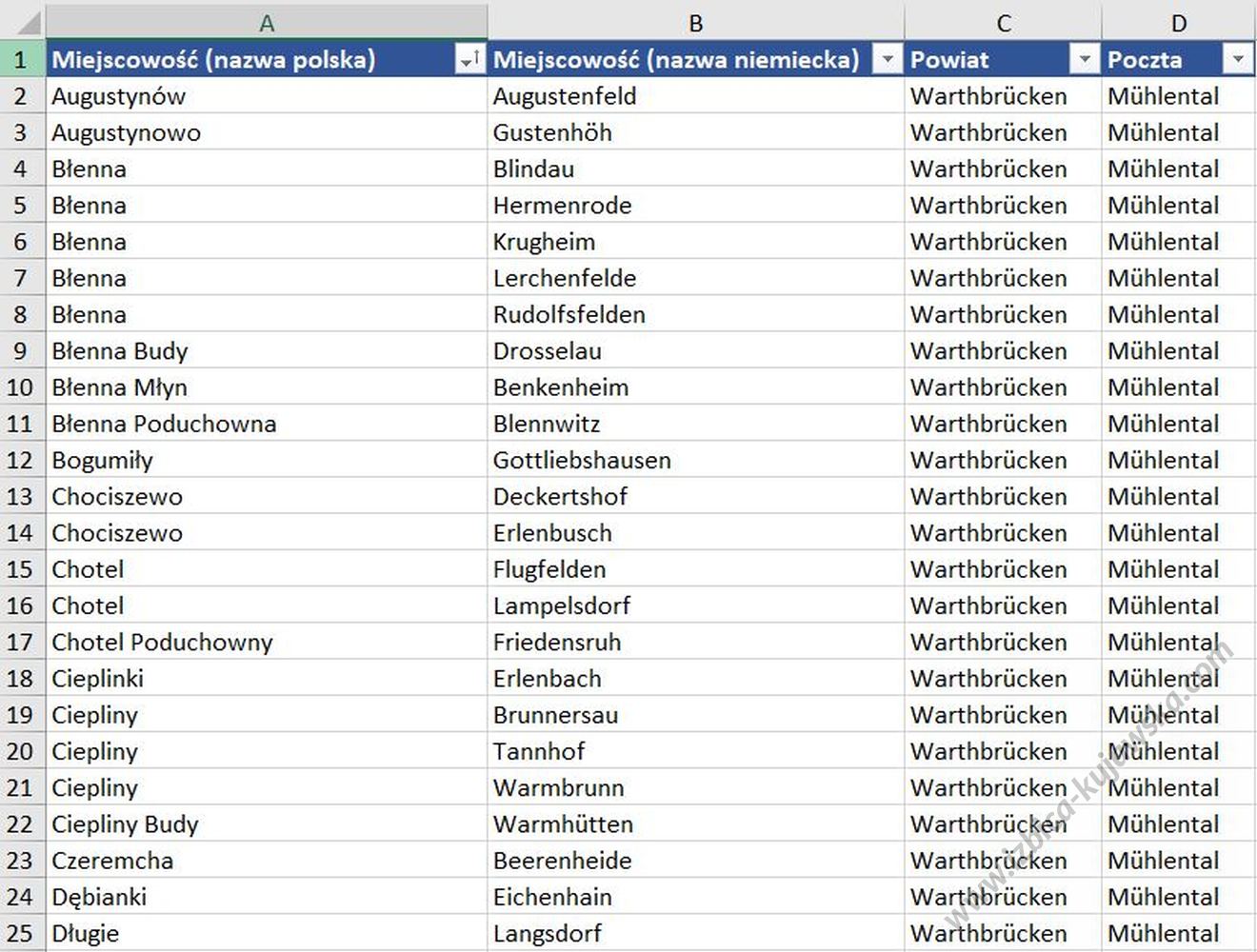1257x952 pixels.
Task: Open the sort filter dropdown for Miejscowość (nazwa polska)
Action: point(469,60)
